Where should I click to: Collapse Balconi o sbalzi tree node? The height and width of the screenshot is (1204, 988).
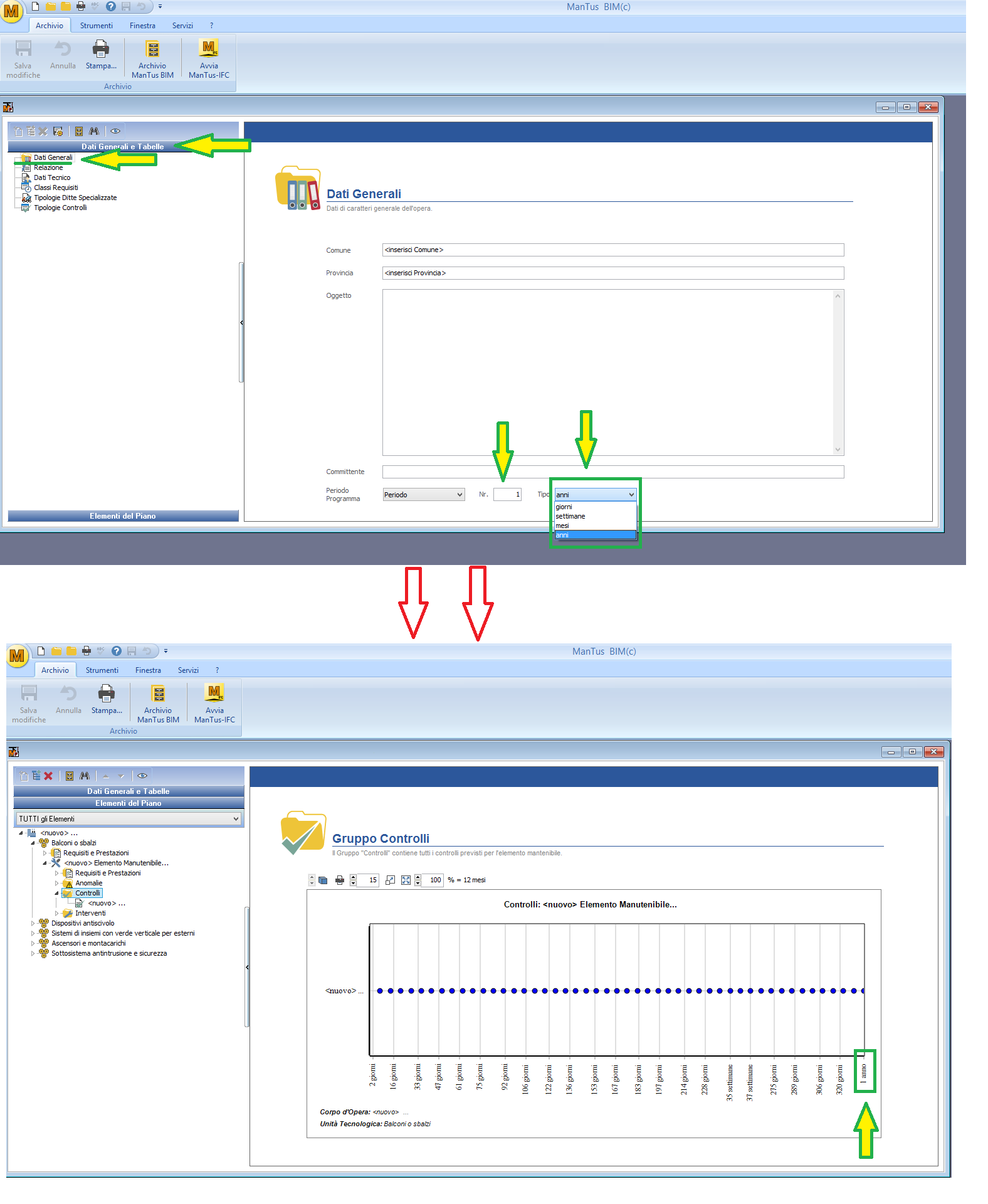33,843
